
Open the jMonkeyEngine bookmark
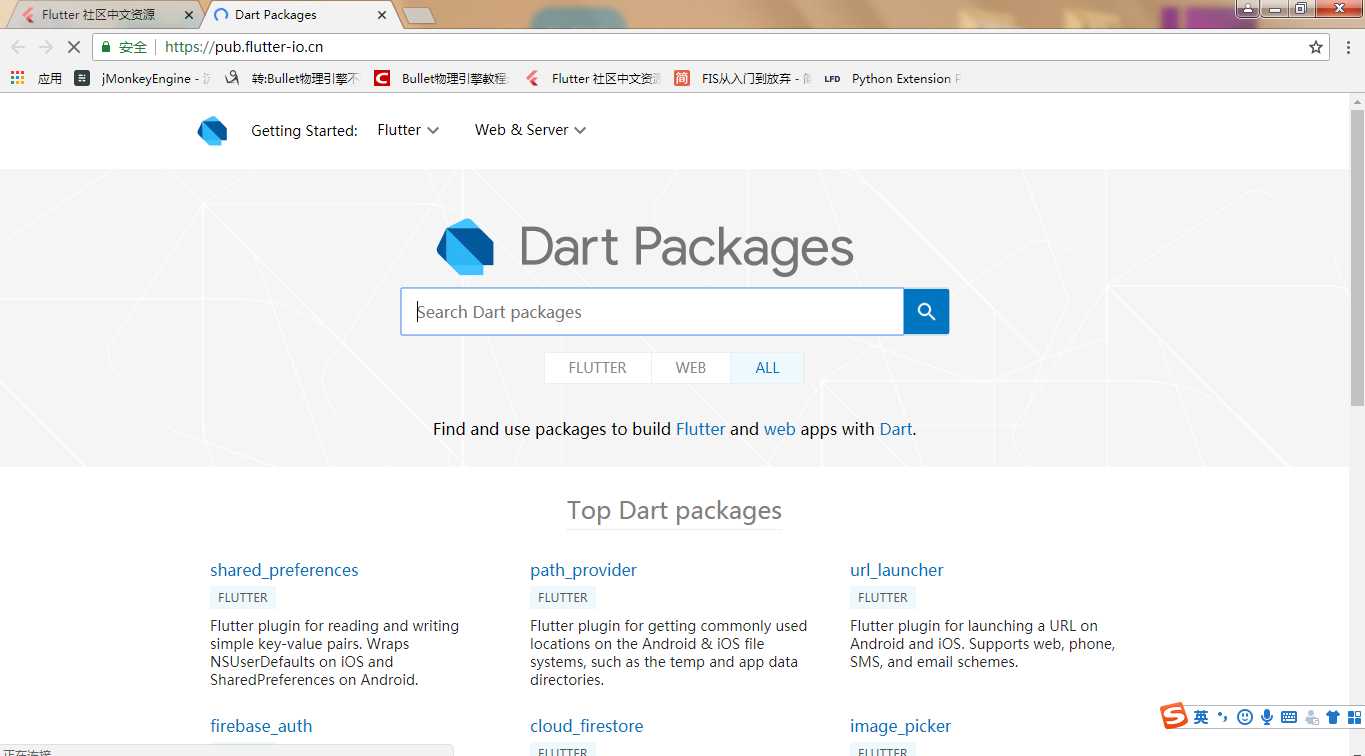pos(143,78)
